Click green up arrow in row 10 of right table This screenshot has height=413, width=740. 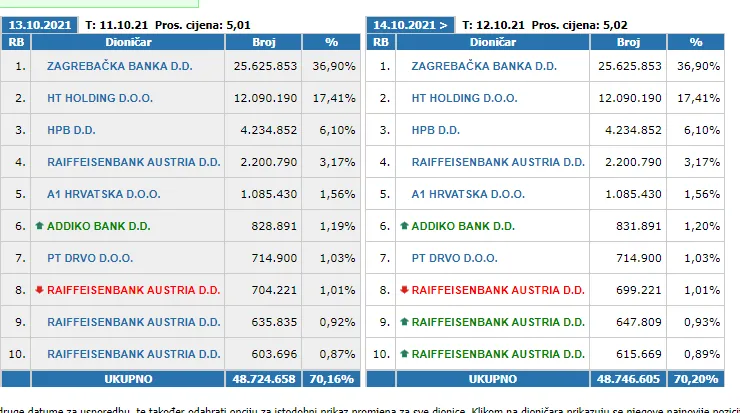tap(404, 354)
